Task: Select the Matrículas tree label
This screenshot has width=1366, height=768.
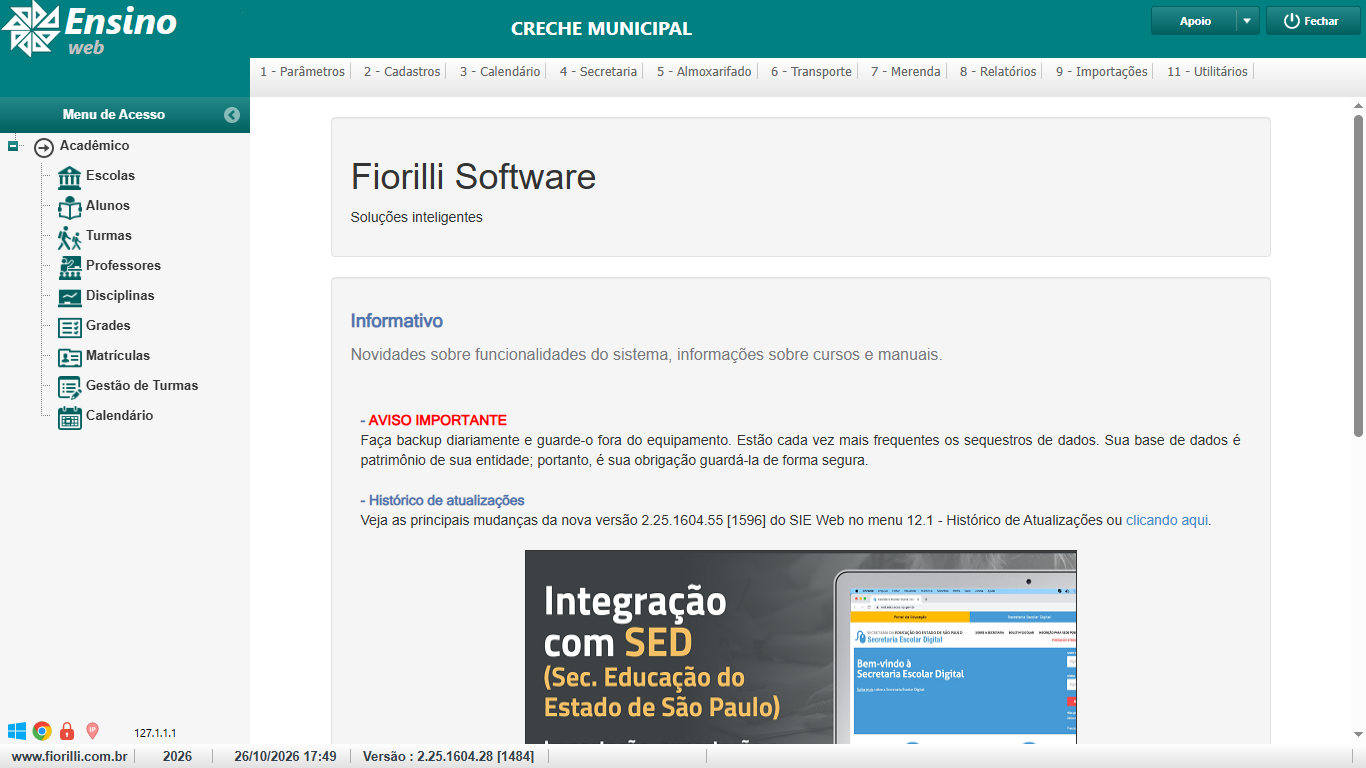Action: tap(118, 356)
